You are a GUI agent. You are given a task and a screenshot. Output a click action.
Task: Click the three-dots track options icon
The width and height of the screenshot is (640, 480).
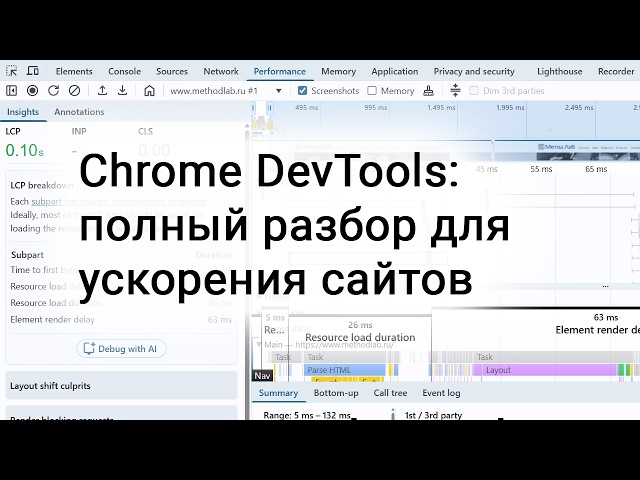[x=606, y=287]
